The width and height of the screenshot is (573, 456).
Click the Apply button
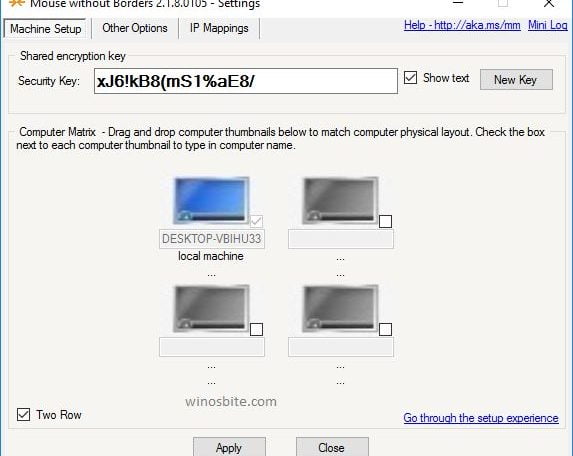(229, 447)
